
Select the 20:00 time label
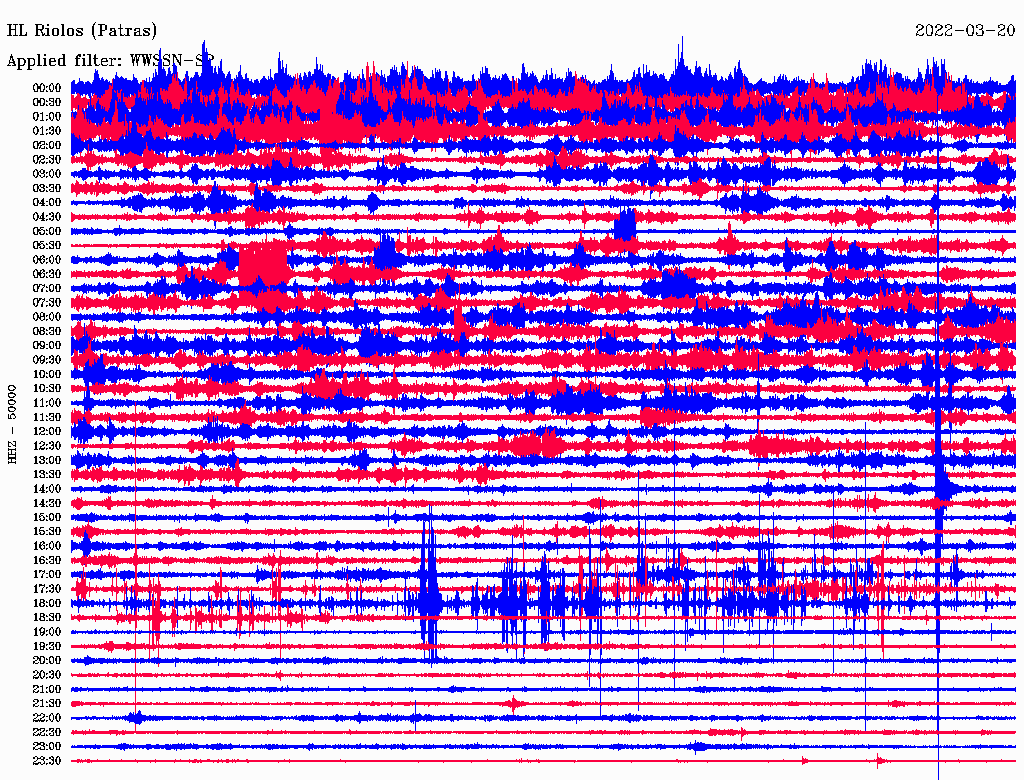47,660
